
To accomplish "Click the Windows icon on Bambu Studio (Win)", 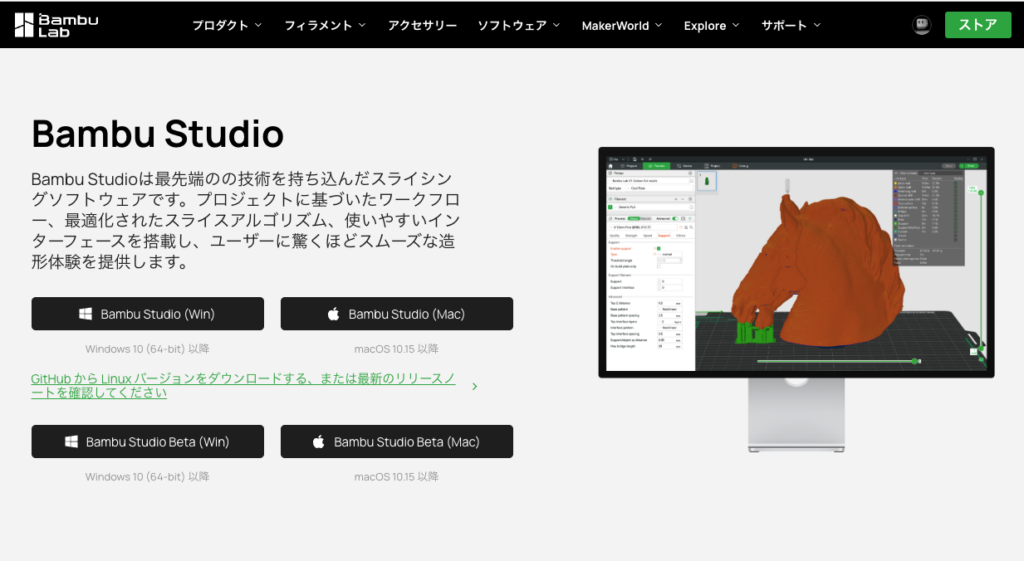I will [x=86, y=314].
